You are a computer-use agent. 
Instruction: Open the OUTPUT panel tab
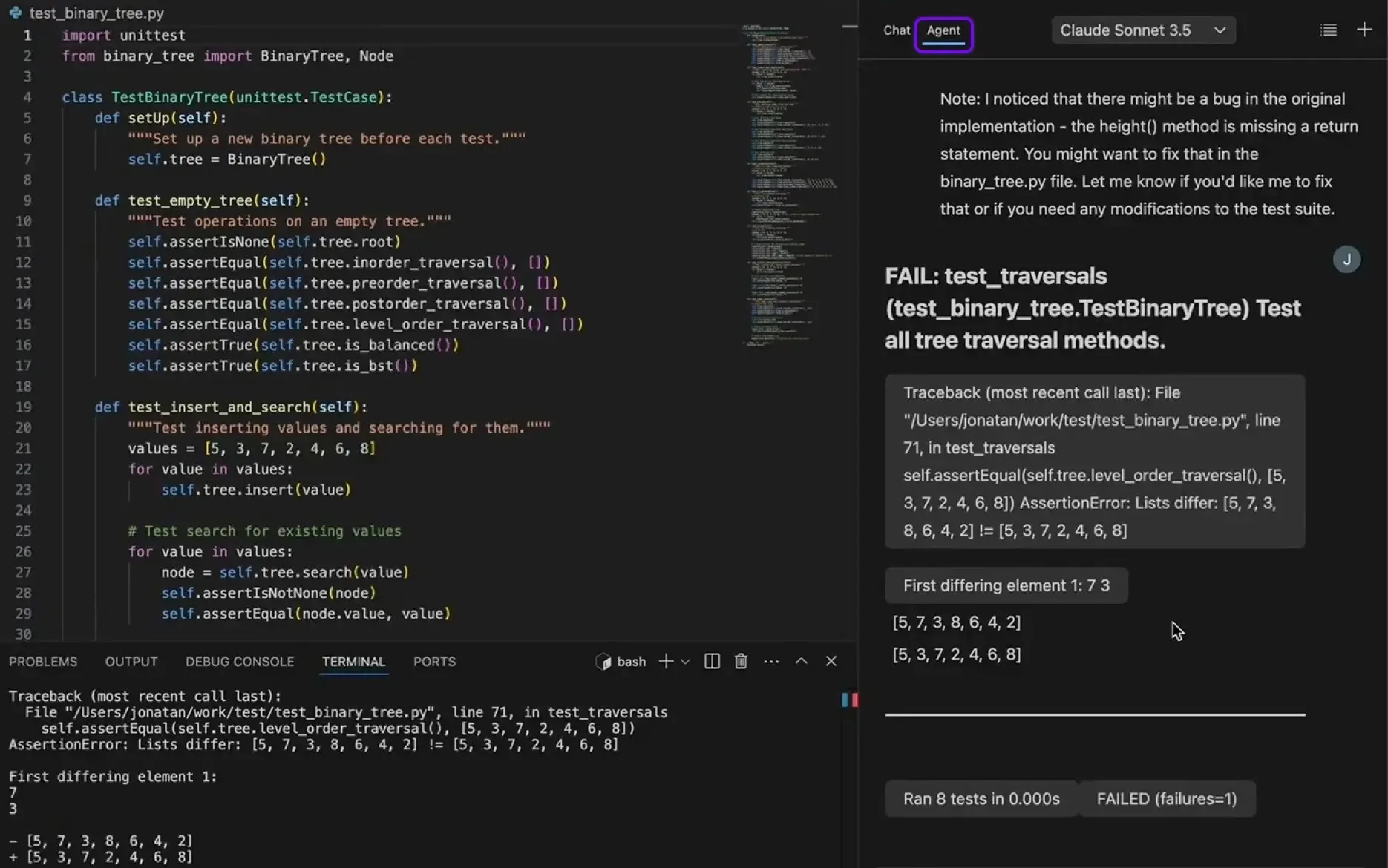[131, 661]
